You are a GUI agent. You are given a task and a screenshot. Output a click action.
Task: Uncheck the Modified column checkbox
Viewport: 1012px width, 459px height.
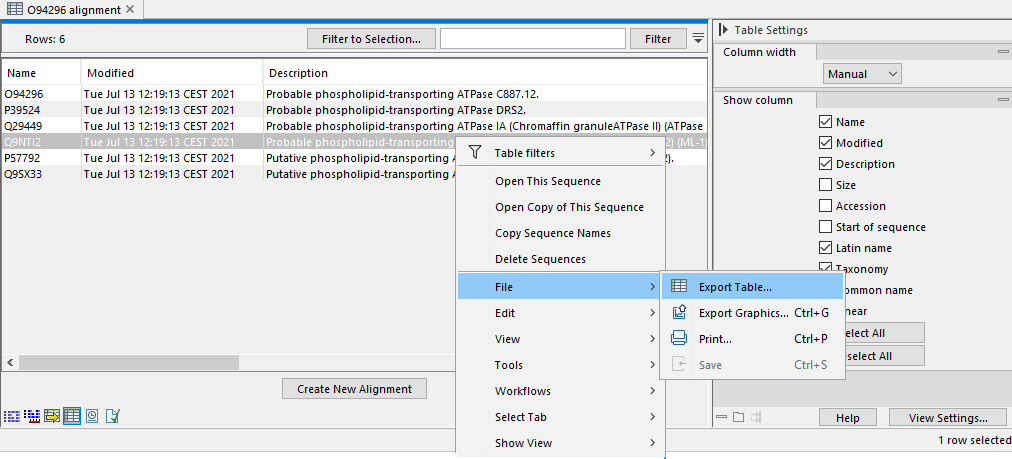coord(825,143)
